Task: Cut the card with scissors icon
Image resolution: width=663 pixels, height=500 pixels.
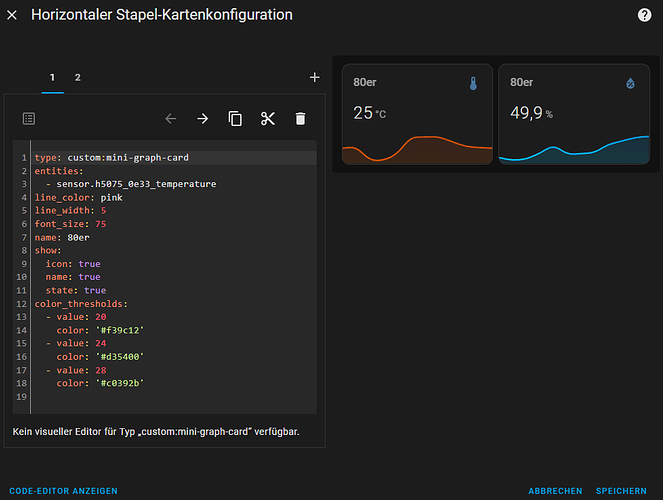Action: [x=267, y=118]
